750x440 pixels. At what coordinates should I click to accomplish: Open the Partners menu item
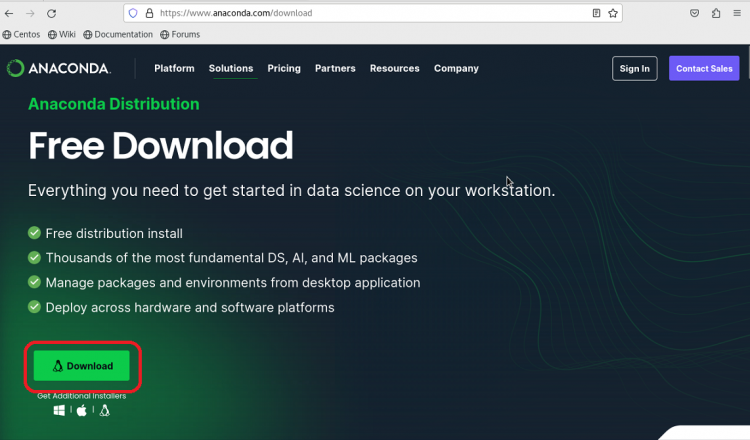click(335, 69)
